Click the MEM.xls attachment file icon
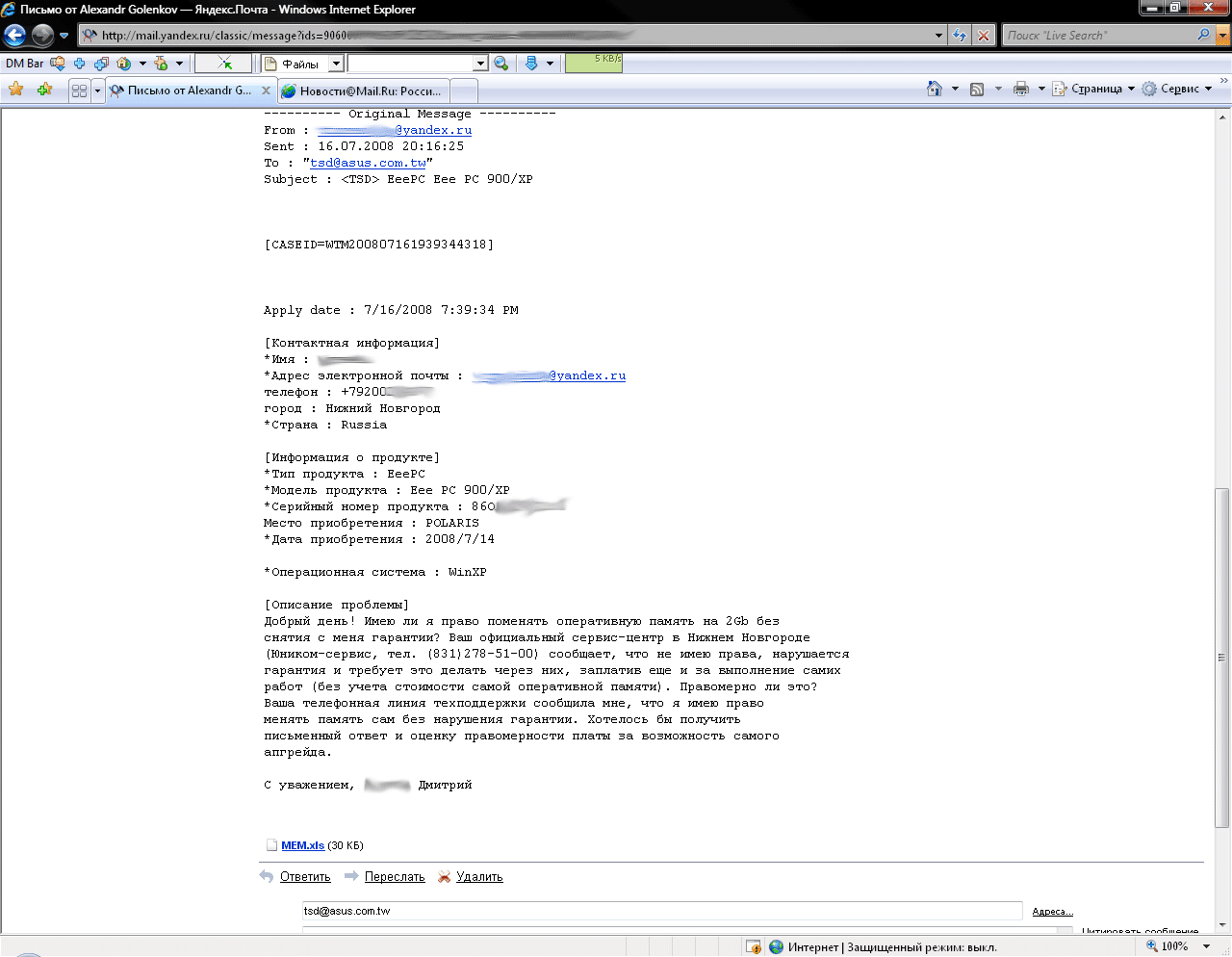The height and width of the screenshot is (957, 1232). coord(271,845)
